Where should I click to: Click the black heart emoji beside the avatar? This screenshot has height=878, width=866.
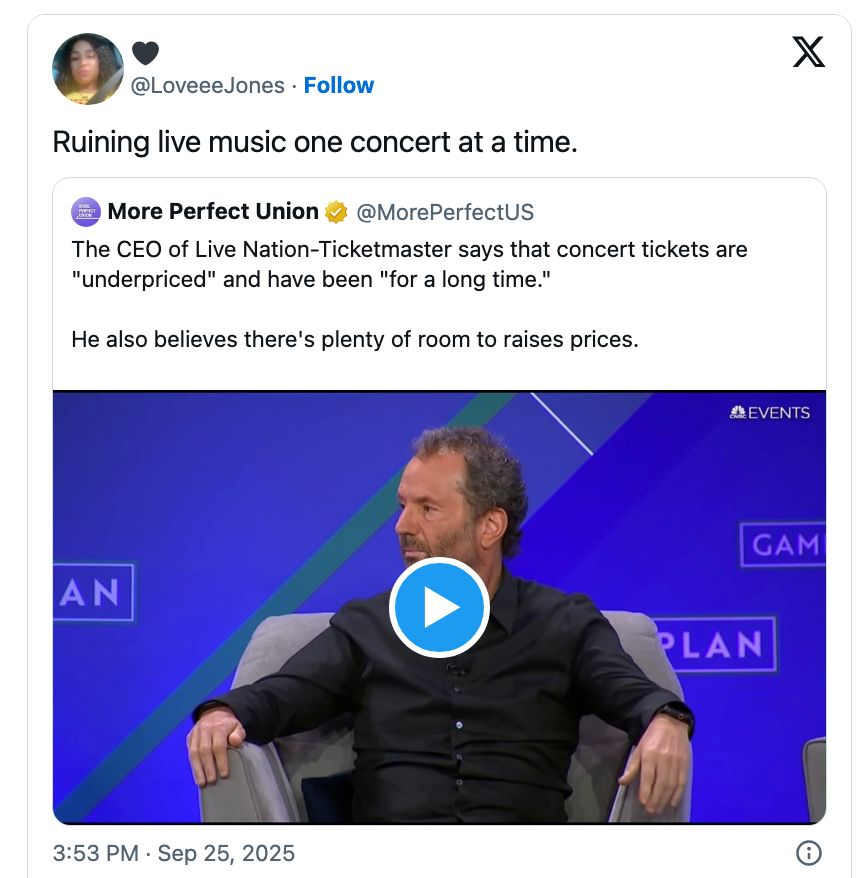(146, 54)
